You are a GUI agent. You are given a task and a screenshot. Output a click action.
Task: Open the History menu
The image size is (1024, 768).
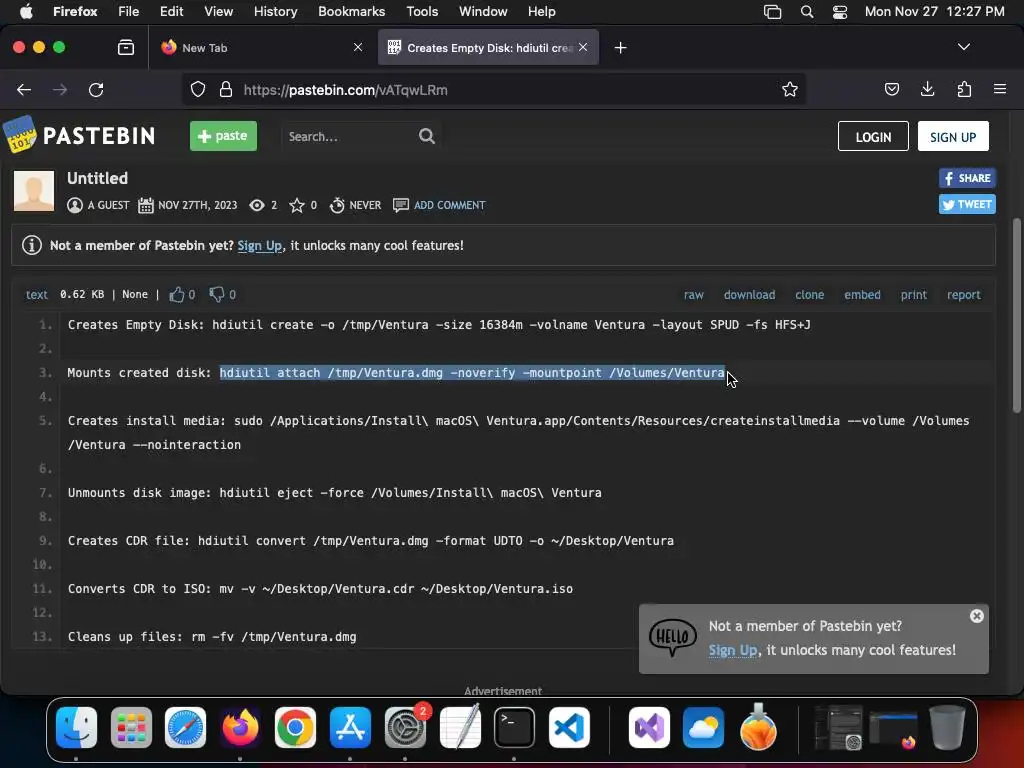[x=275, y=11]
